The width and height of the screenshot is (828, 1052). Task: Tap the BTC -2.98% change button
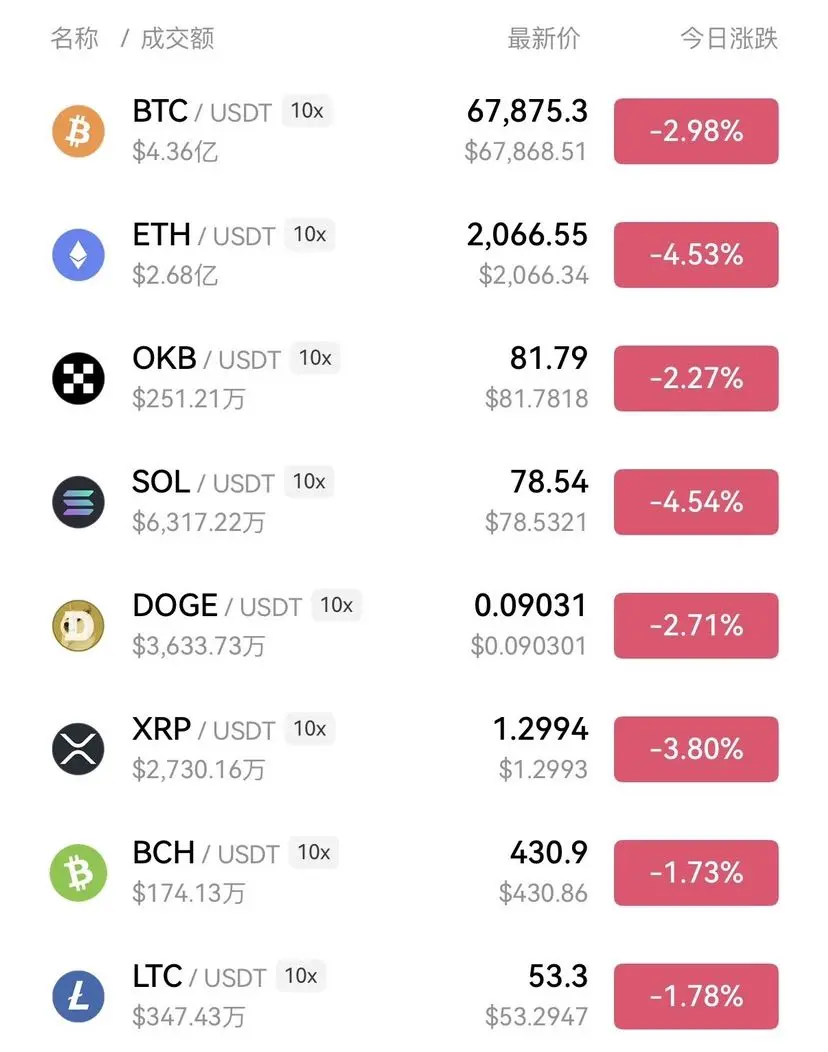point(696,131)
